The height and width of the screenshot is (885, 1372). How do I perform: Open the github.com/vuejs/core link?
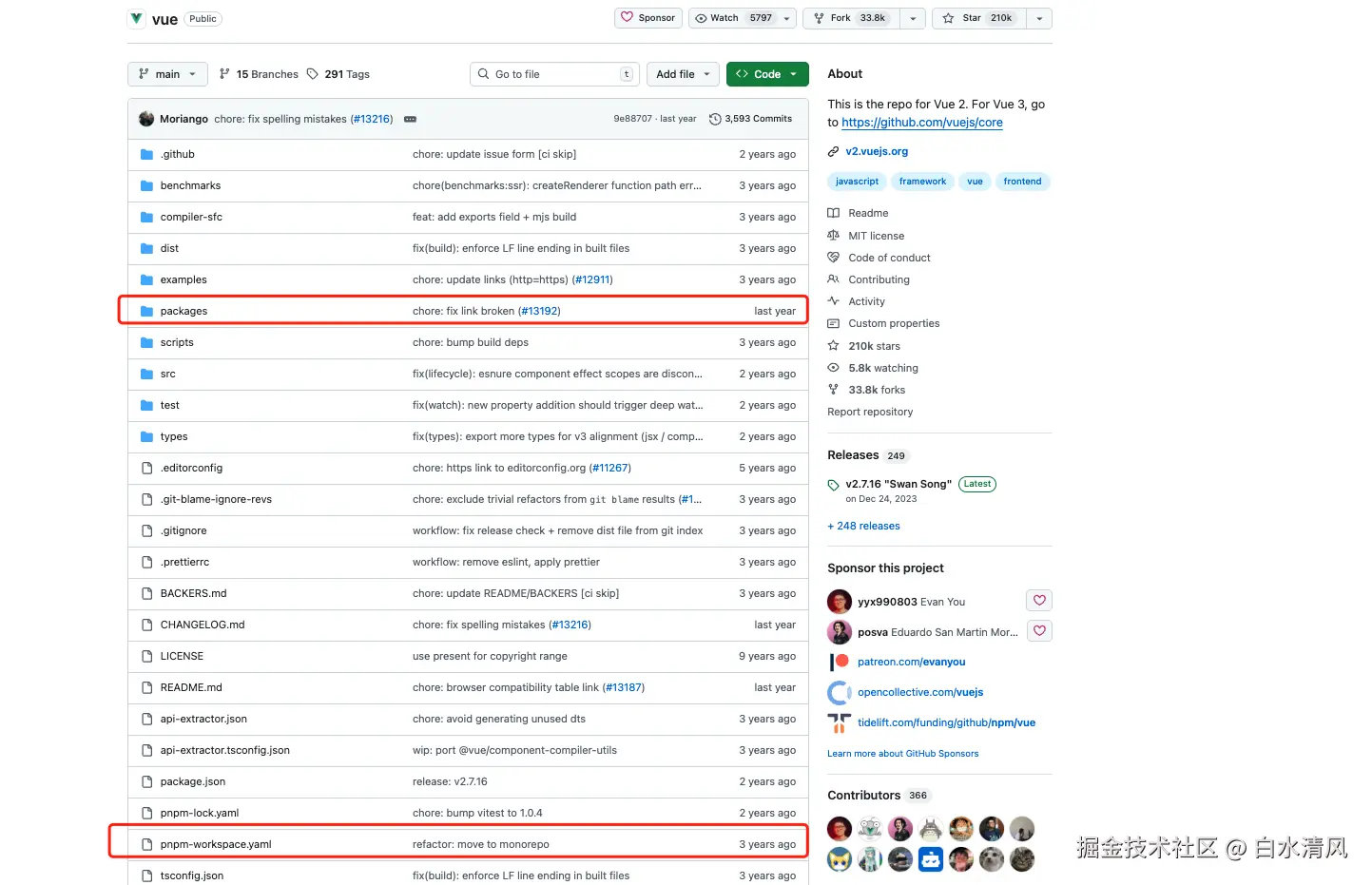tap(921, 123)
